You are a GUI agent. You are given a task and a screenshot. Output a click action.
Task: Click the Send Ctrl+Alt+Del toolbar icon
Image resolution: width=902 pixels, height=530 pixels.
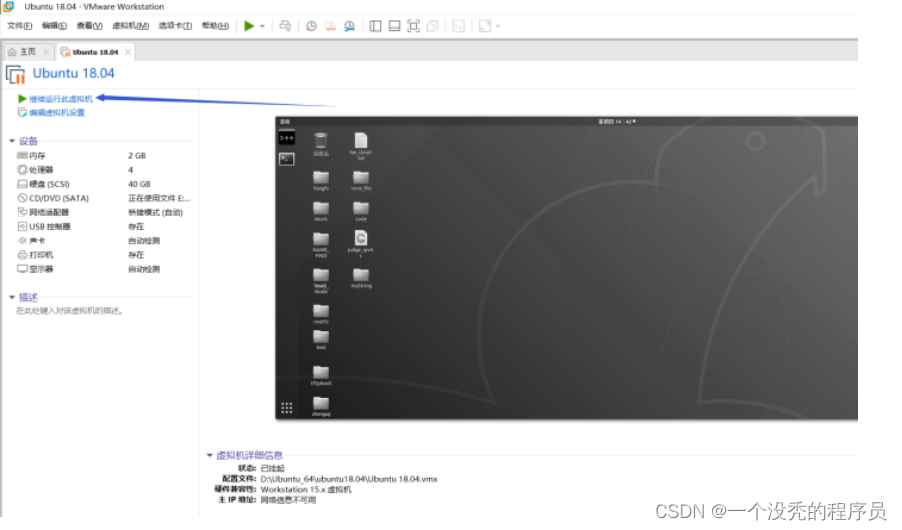[x=285, y=26]
